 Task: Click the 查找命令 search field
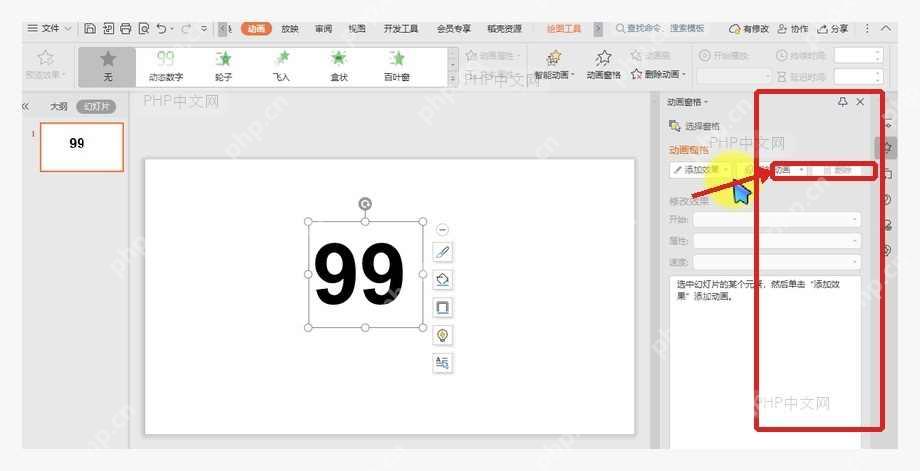659,28
